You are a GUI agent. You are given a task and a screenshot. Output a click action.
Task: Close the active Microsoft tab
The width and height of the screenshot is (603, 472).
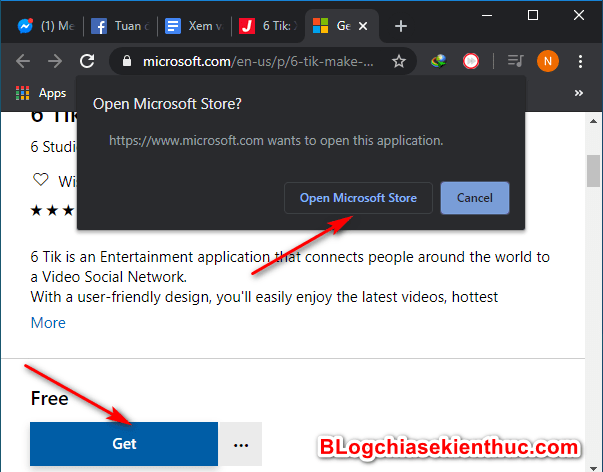click(x=363, y=26)
